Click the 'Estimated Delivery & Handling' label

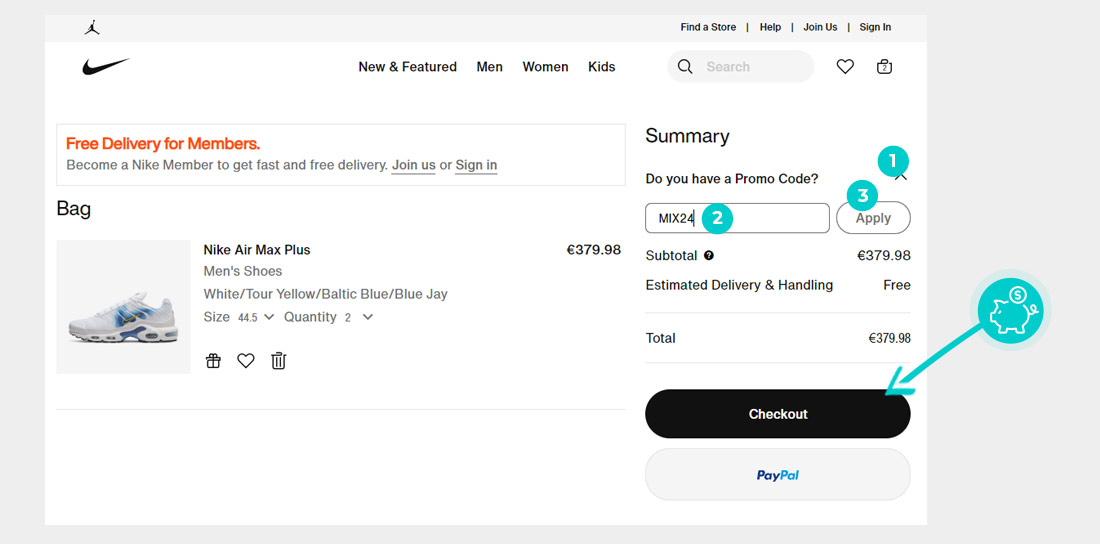pos(739,285)
